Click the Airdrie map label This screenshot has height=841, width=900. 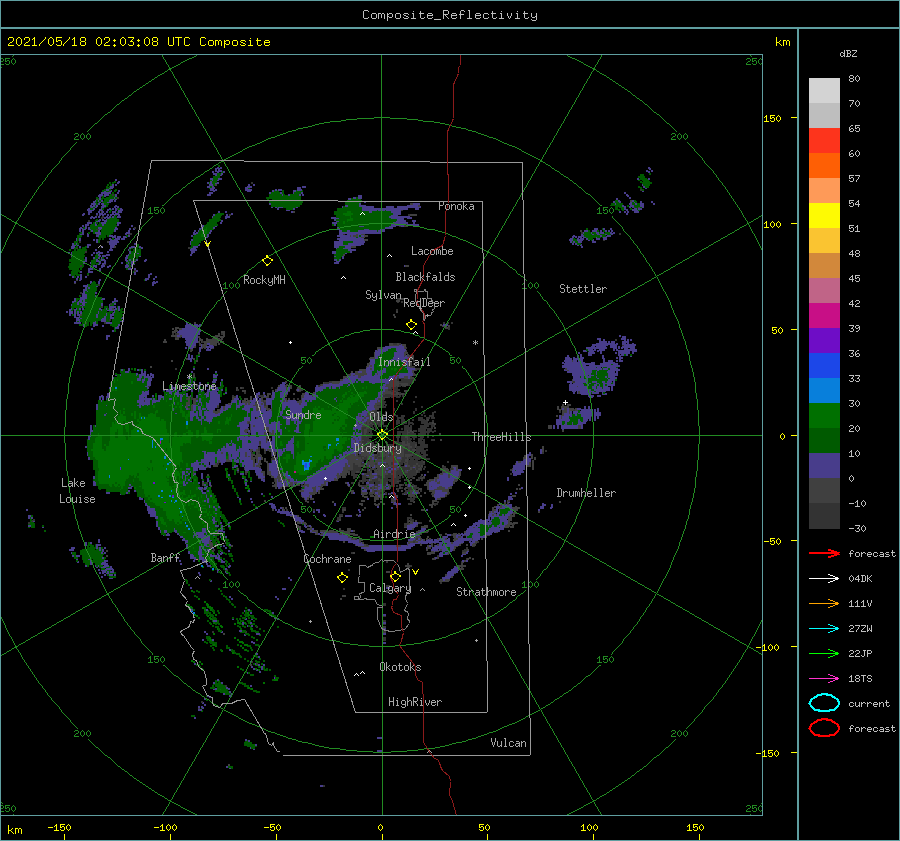tap(394, 534)
